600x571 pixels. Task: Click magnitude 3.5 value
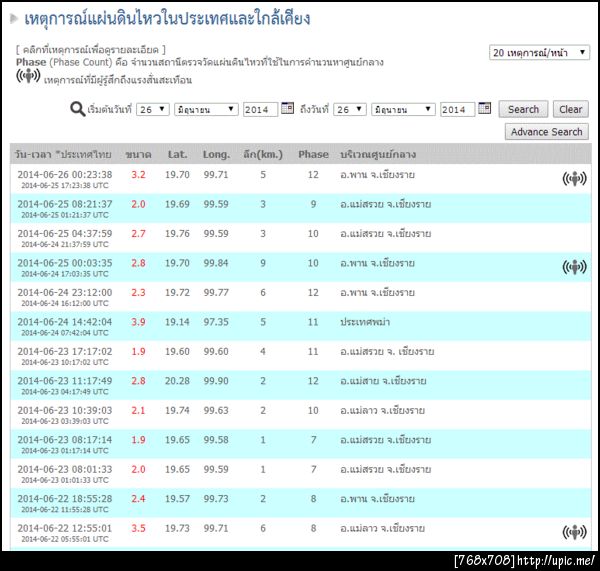(138, 528)
